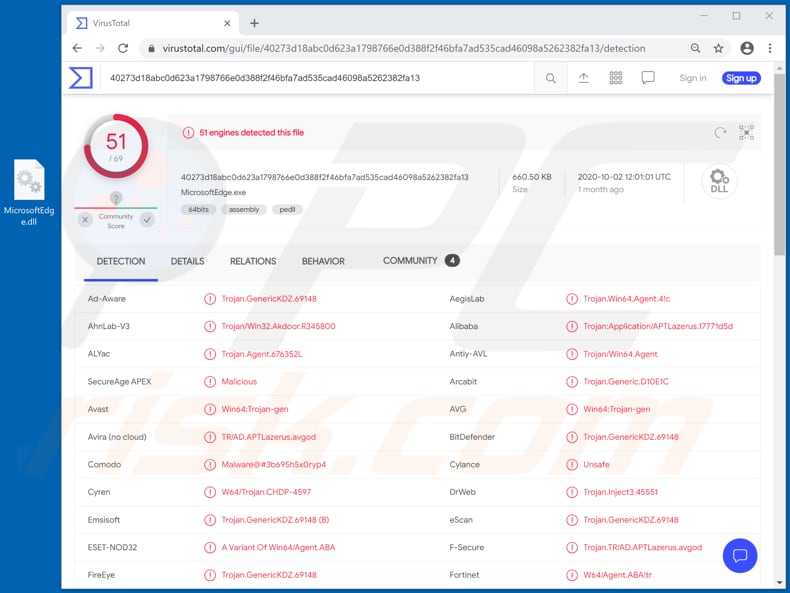Click the file hash text in summary
Image resolution: width=790 pixels, height=593 pixels.
click(324, 177)
